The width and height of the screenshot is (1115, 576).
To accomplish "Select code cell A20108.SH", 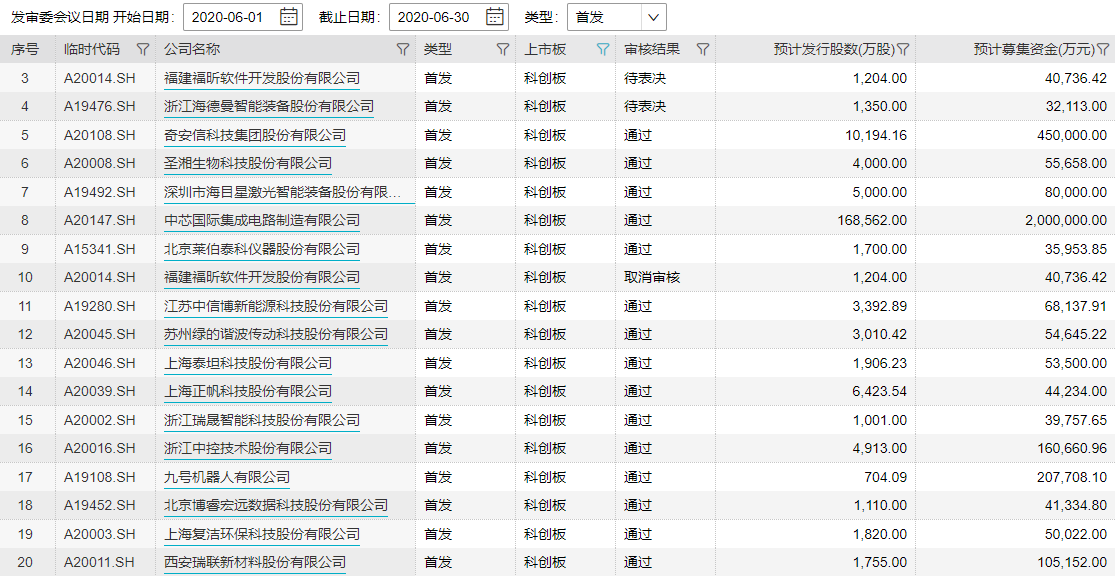I will [100, 135].
